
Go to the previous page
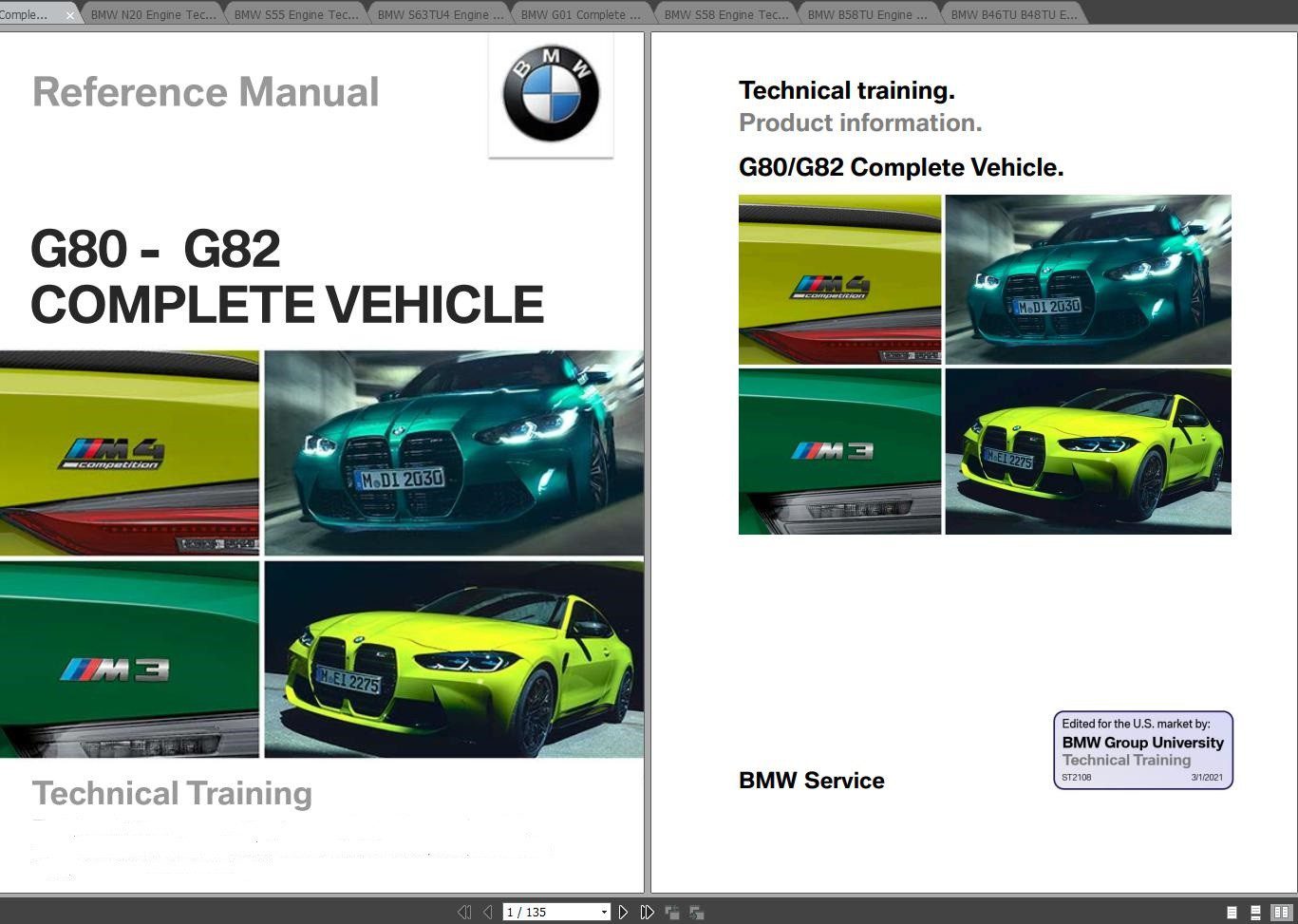pos(487,912)
